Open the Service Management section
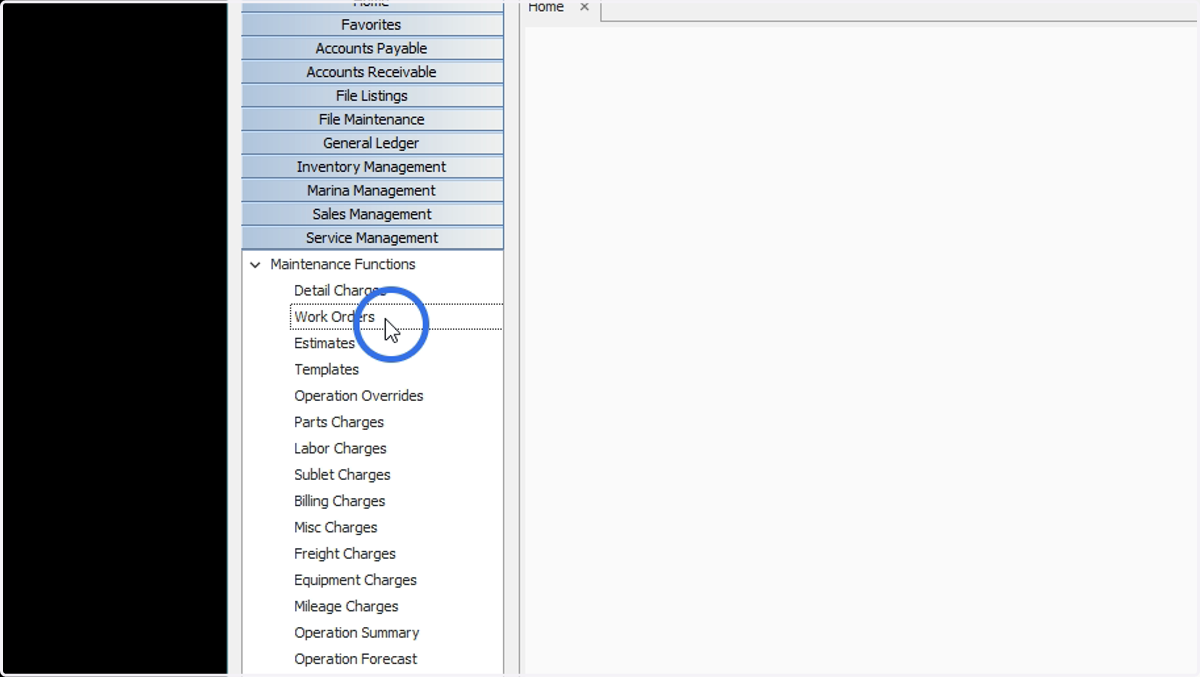 [x=372, y=238]
